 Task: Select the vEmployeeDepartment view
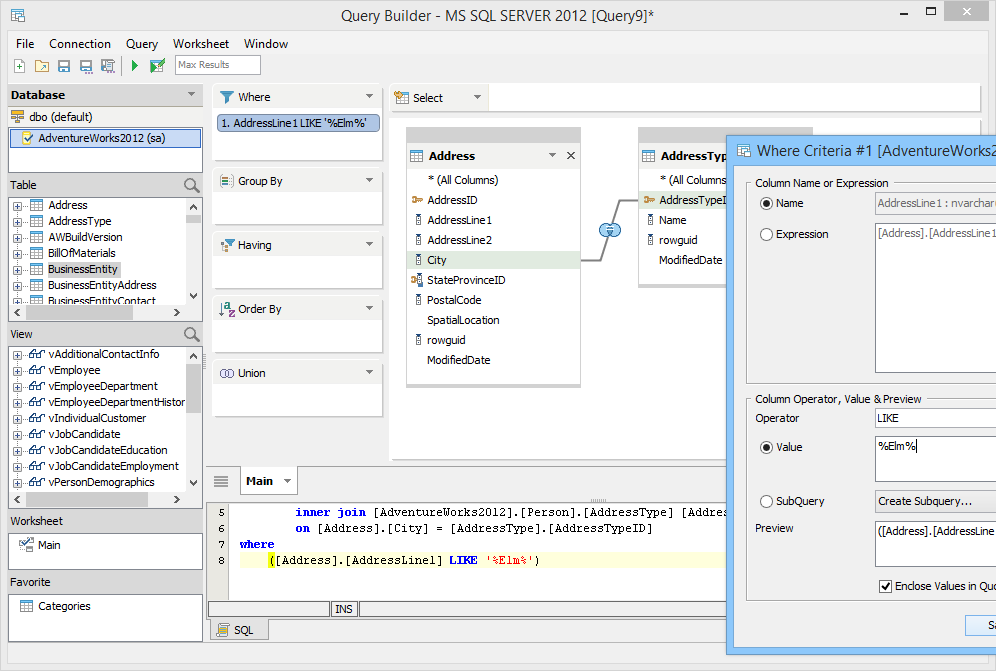[x=103, y=386]
